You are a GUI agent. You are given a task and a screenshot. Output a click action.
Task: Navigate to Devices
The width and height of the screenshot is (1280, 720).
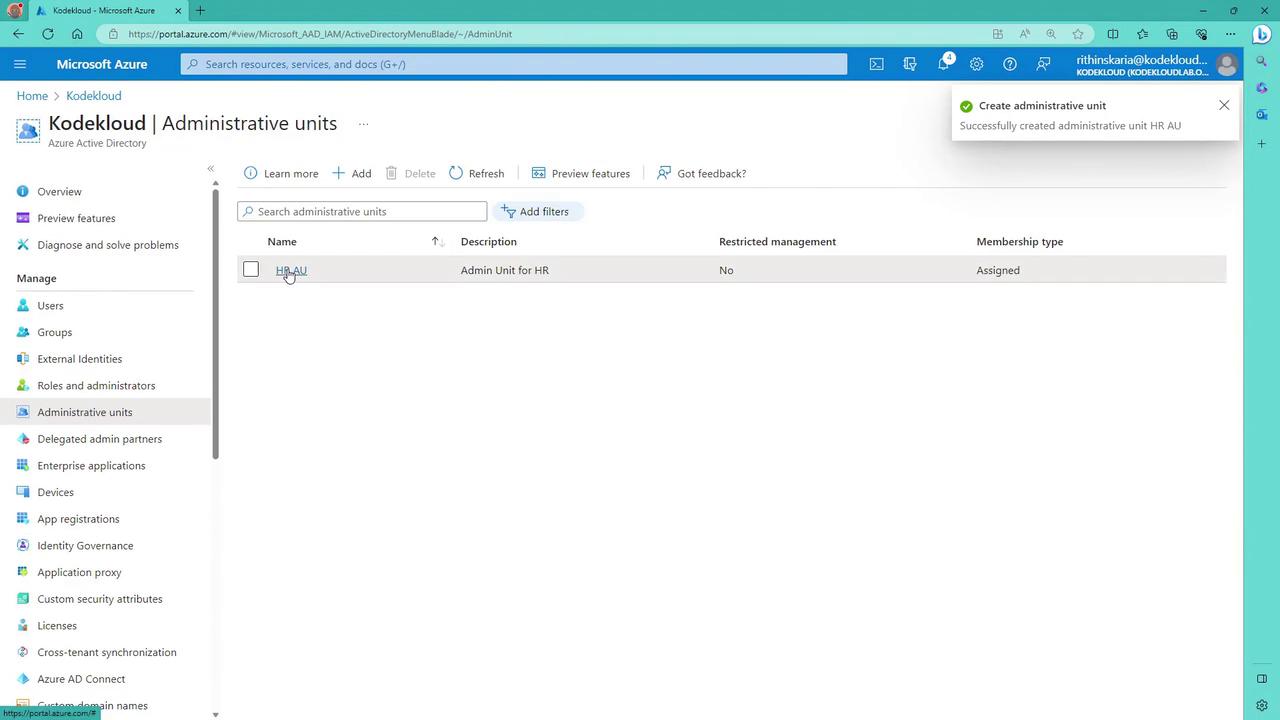55,492
